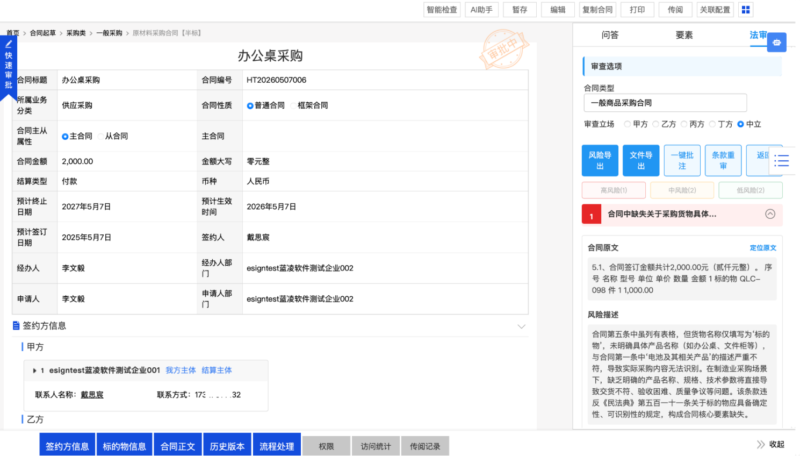Click the 智能检查 button
Screen dimensions: 800x456
(442, 10)
